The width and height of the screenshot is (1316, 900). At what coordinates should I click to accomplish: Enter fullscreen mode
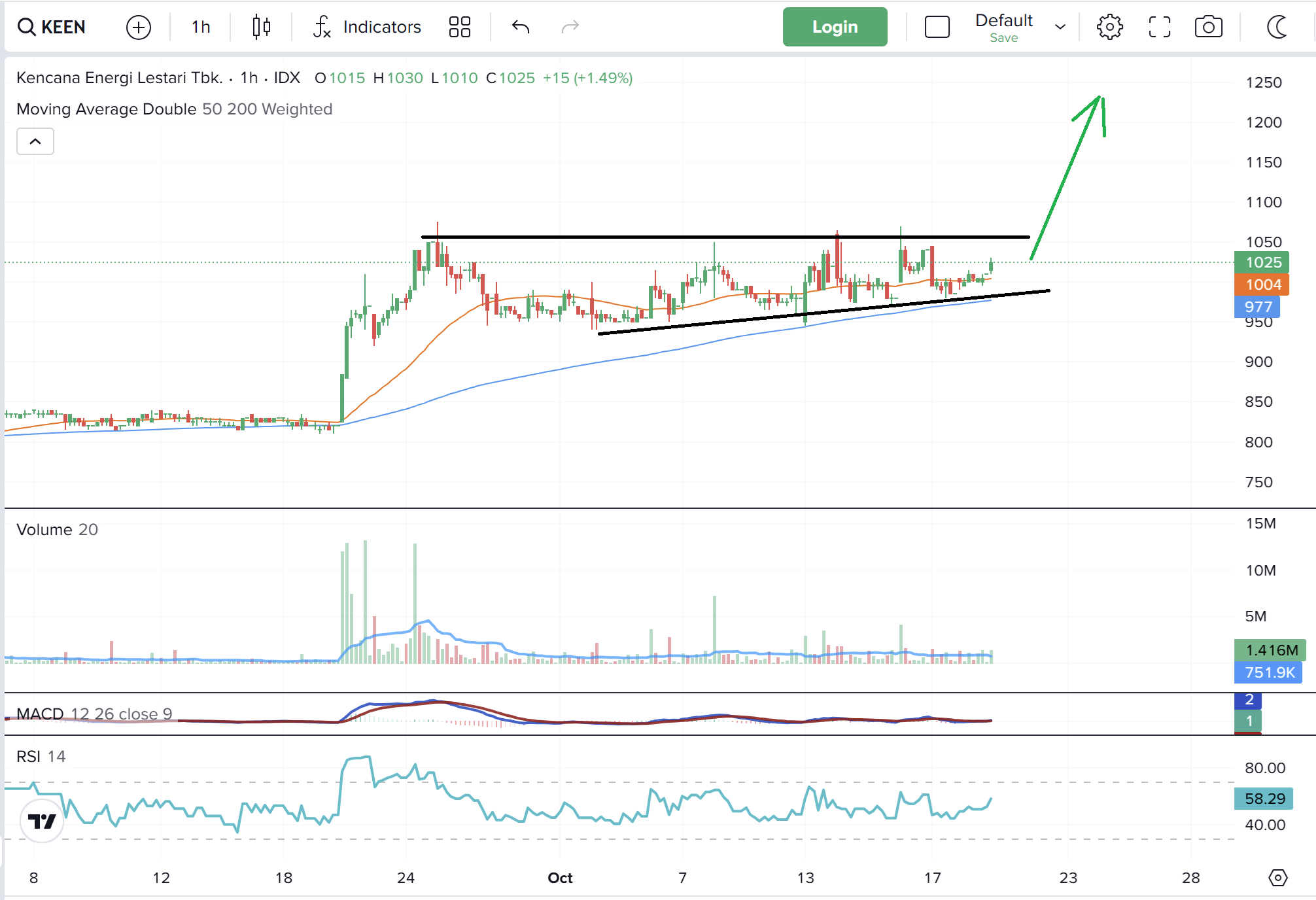(x=1159, y=27)
